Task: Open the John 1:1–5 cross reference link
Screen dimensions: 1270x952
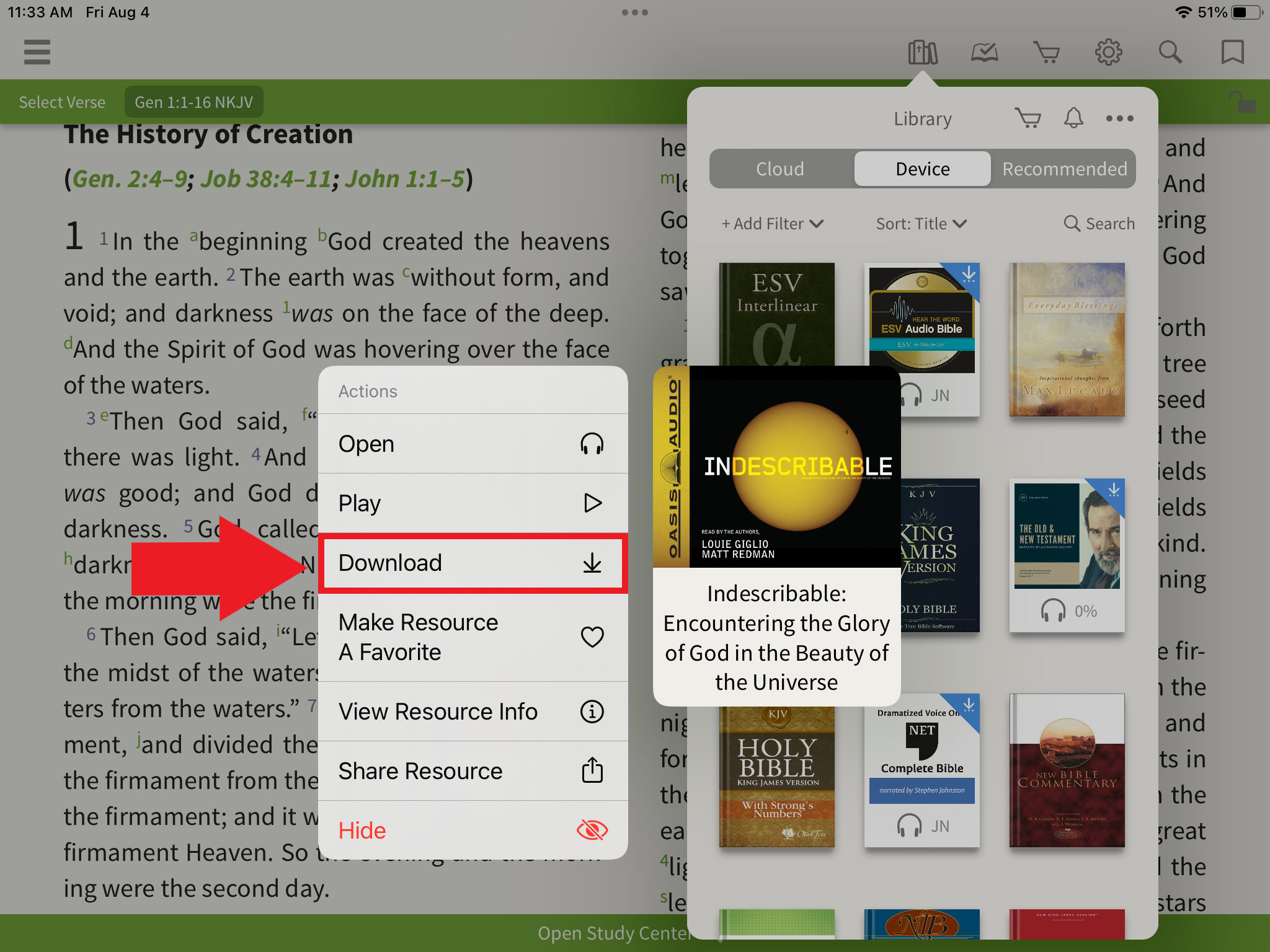Action: [404, 179]
